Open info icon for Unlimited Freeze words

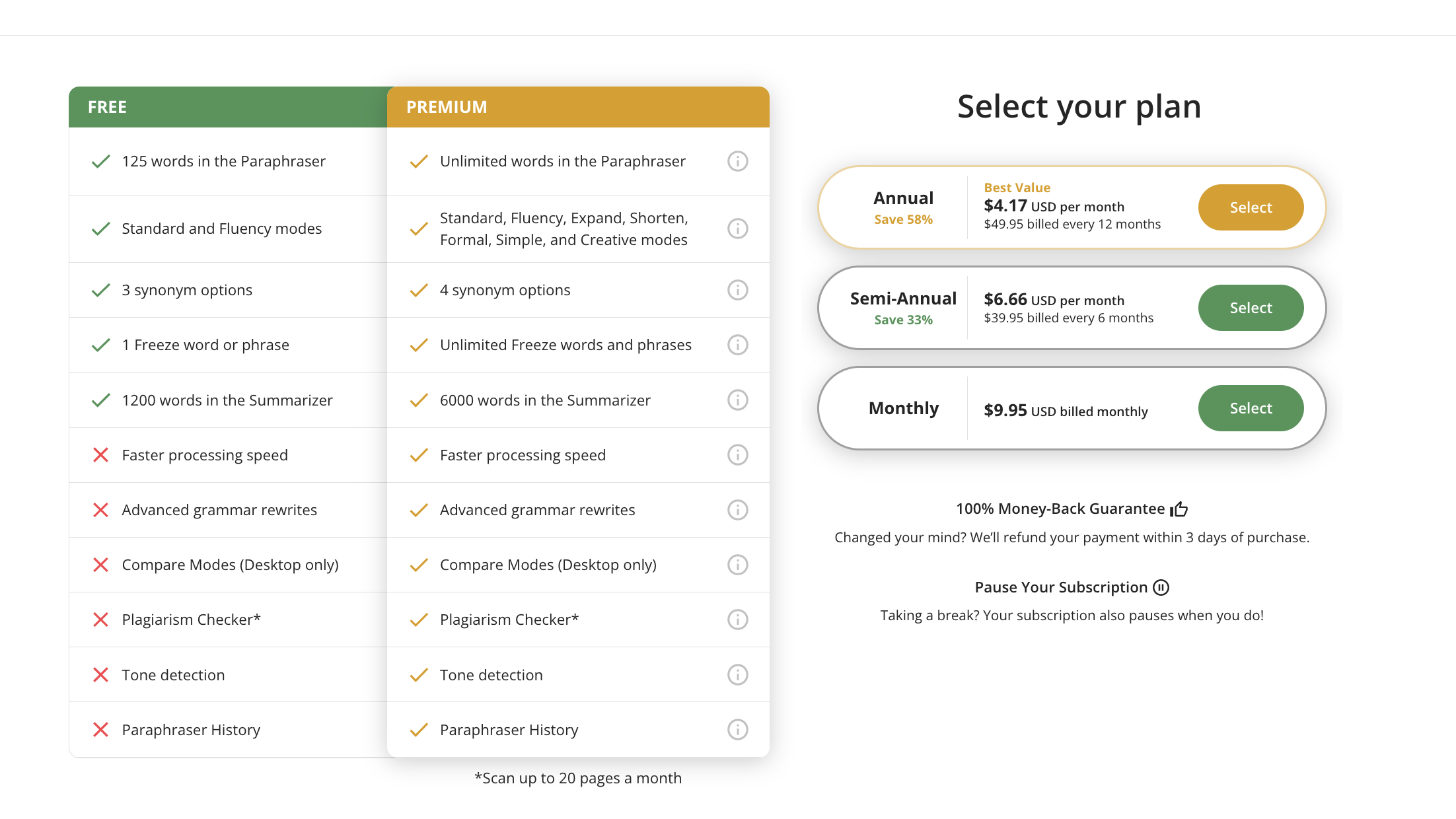coord(737,345)
